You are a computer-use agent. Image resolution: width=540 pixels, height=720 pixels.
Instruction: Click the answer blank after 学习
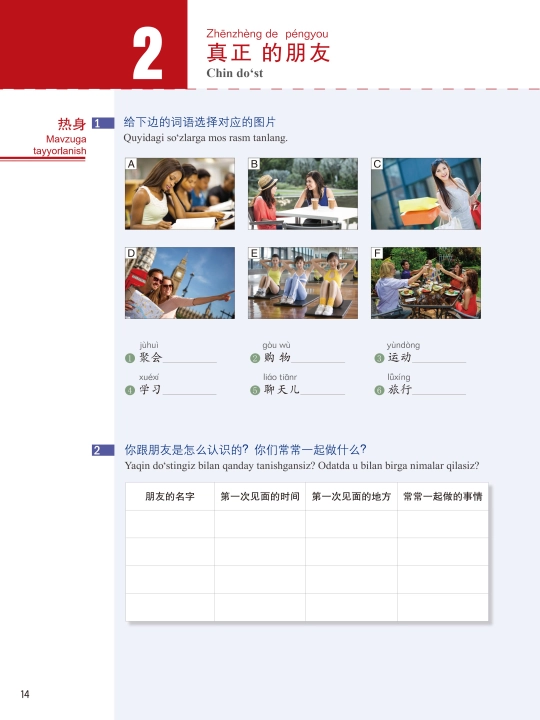click(x=189, y=390)
